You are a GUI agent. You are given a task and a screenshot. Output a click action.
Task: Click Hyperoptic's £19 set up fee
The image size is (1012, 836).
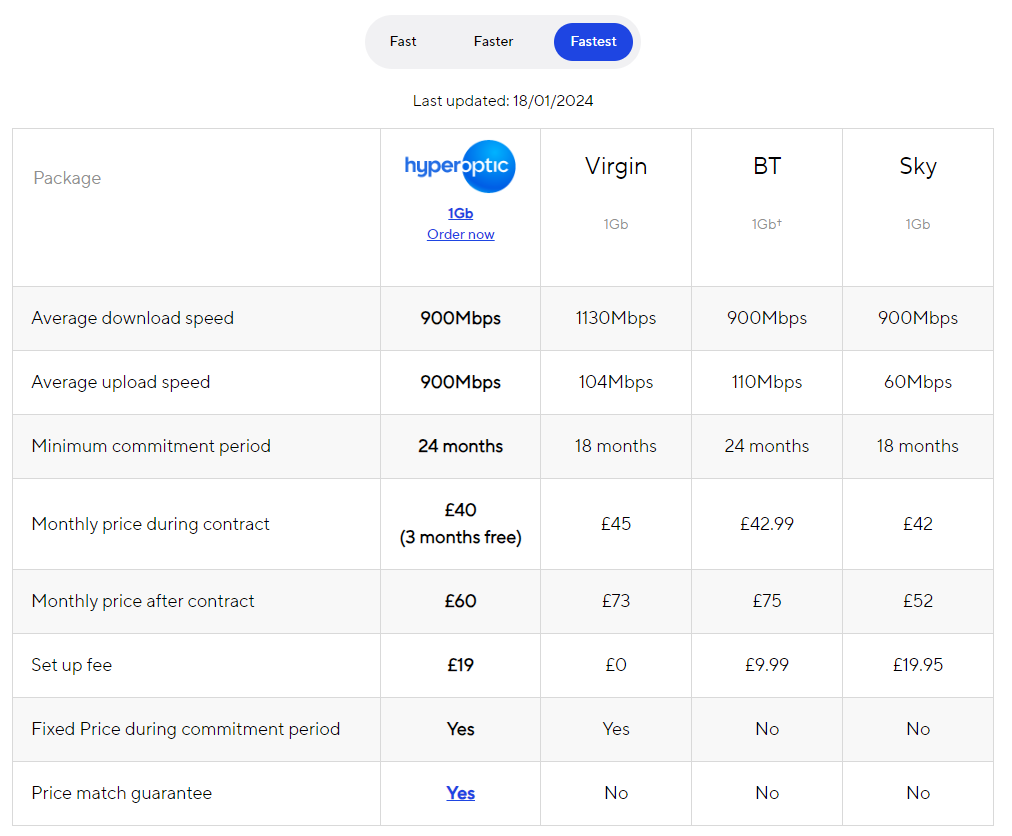click(x=460, y=664)
